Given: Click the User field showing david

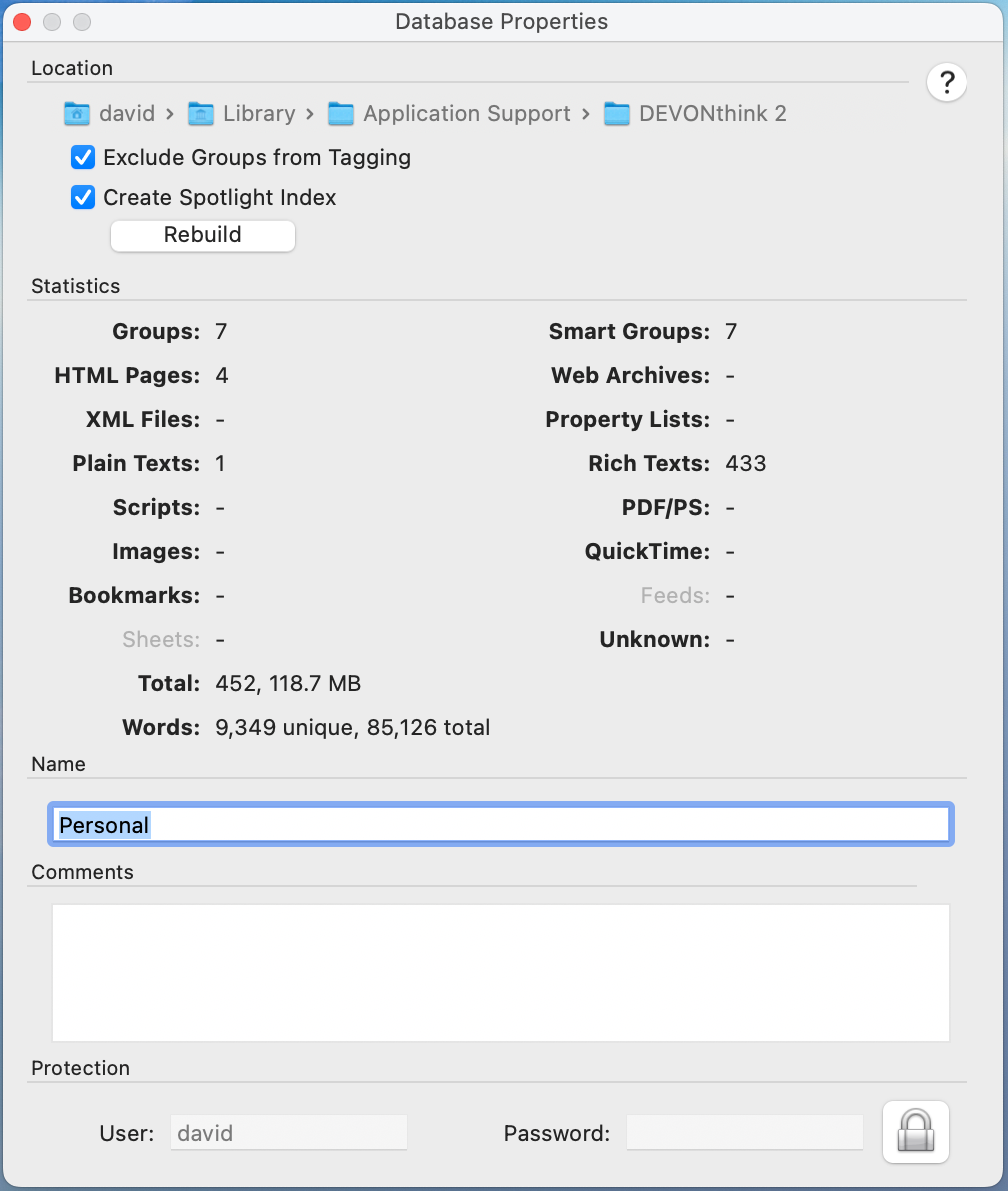Looking at the screenshot, I should [x=288, y=1133].
